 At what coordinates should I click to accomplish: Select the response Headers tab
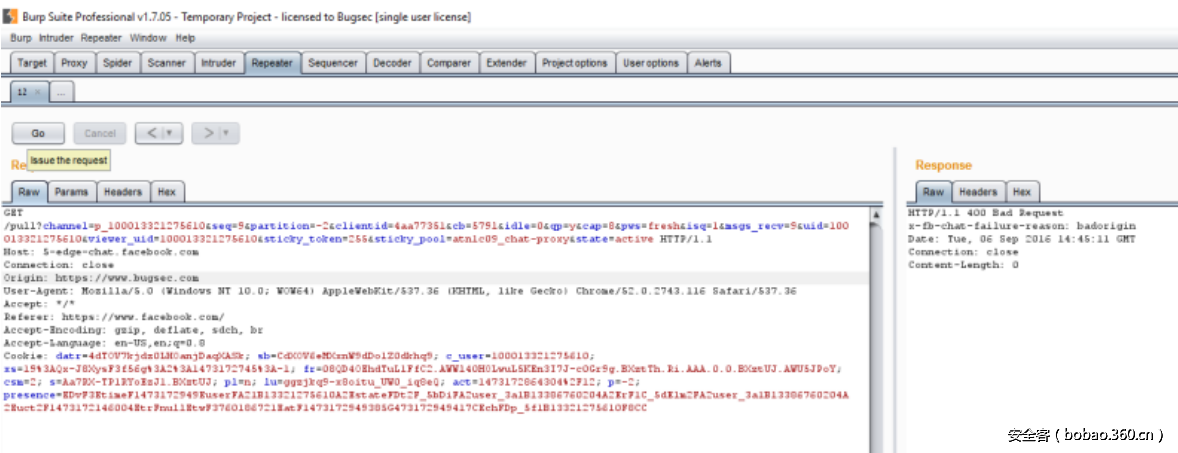pyautogui.click(x=977, y=192)
